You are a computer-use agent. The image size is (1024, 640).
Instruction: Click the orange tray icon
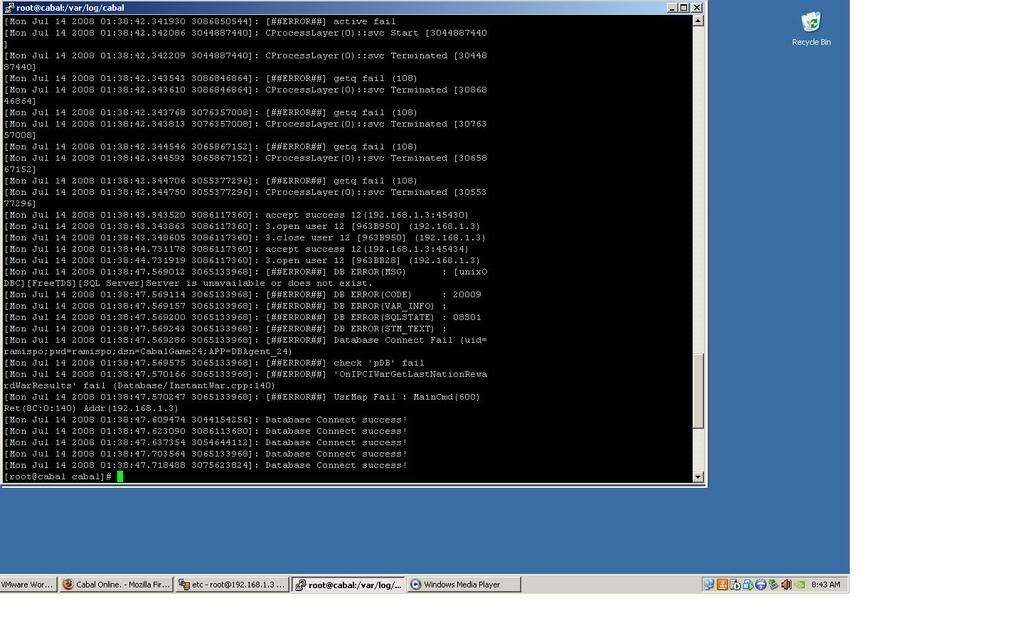click(722, 585)
